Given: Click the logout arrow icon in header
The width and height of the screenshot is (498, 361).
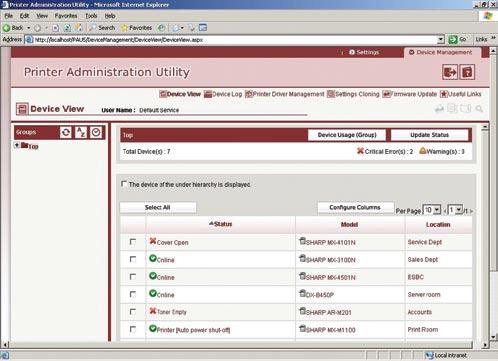Looking at the screenshot, I should pos(450,72).
